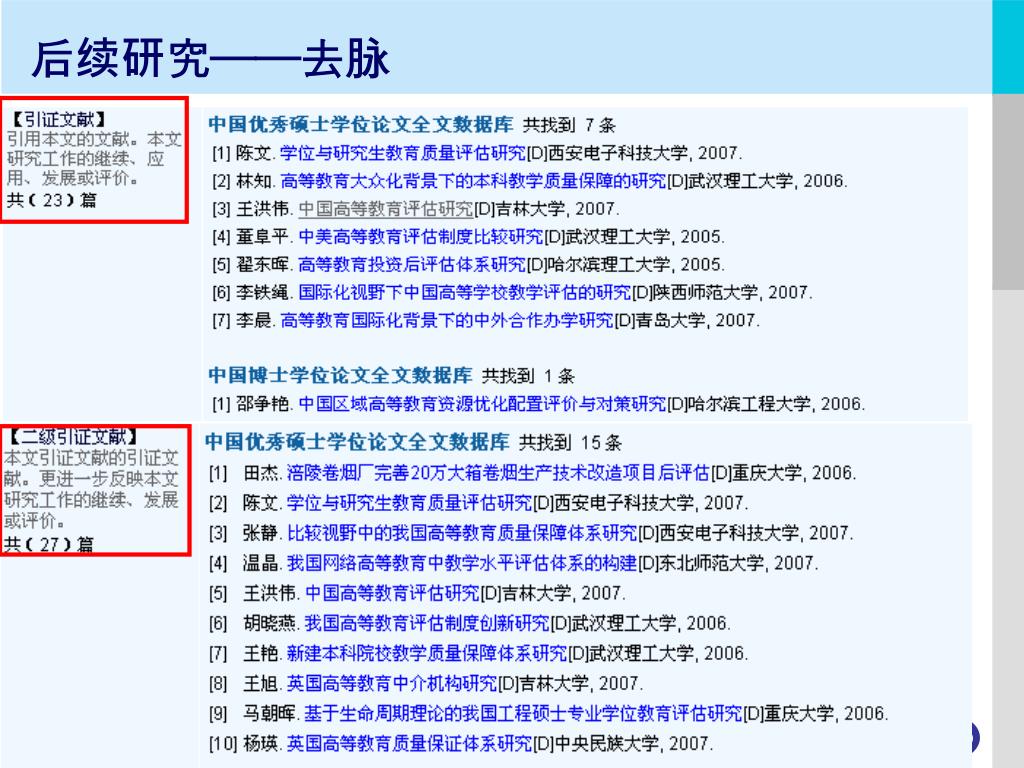Screen dimensions: 1024x768
Task: Click author name 马朝晖
Action: coord(270,713)
